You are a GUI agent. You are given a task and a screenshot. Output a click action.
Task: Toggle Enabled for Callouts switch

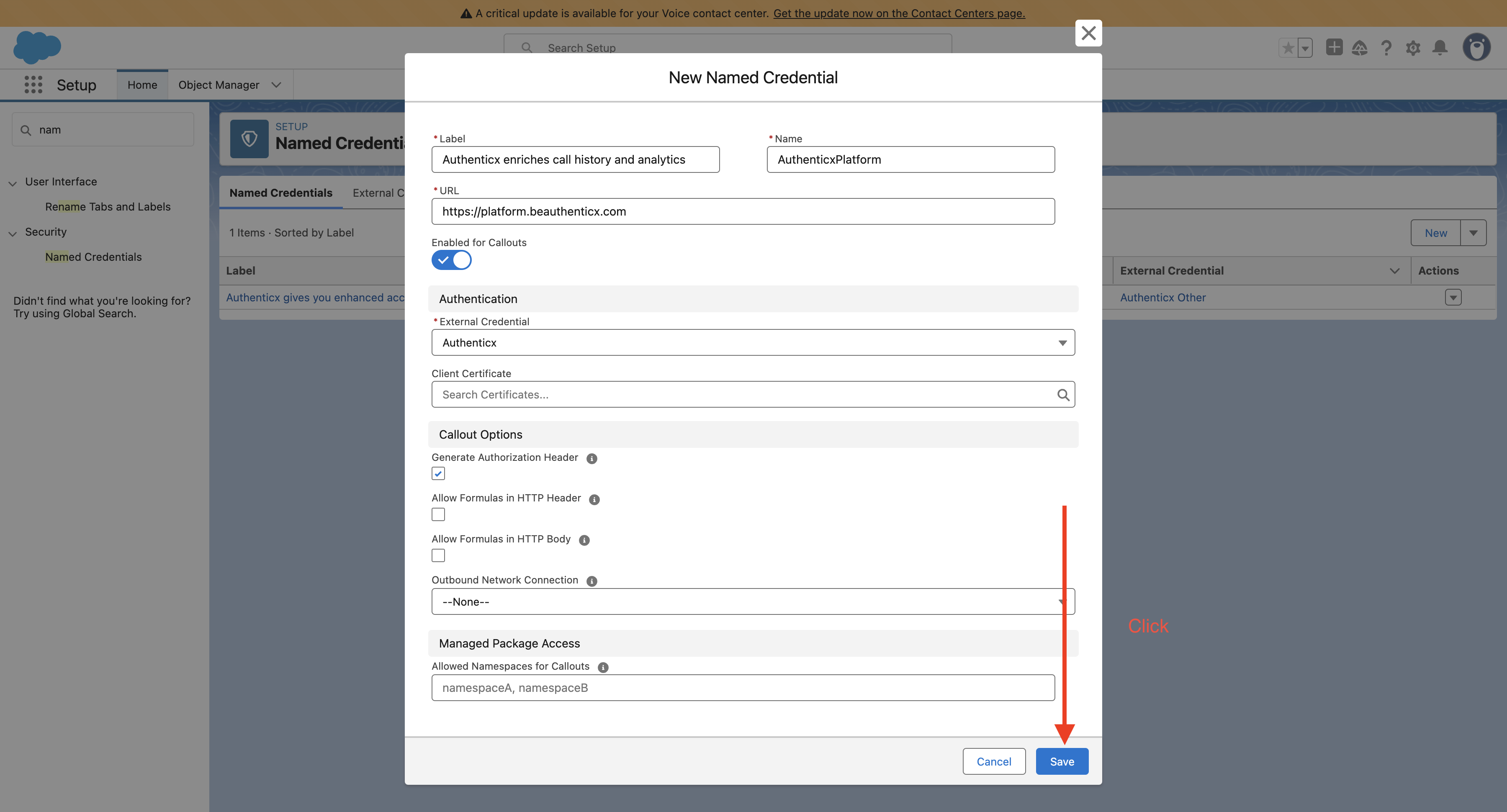coord(451,260)
